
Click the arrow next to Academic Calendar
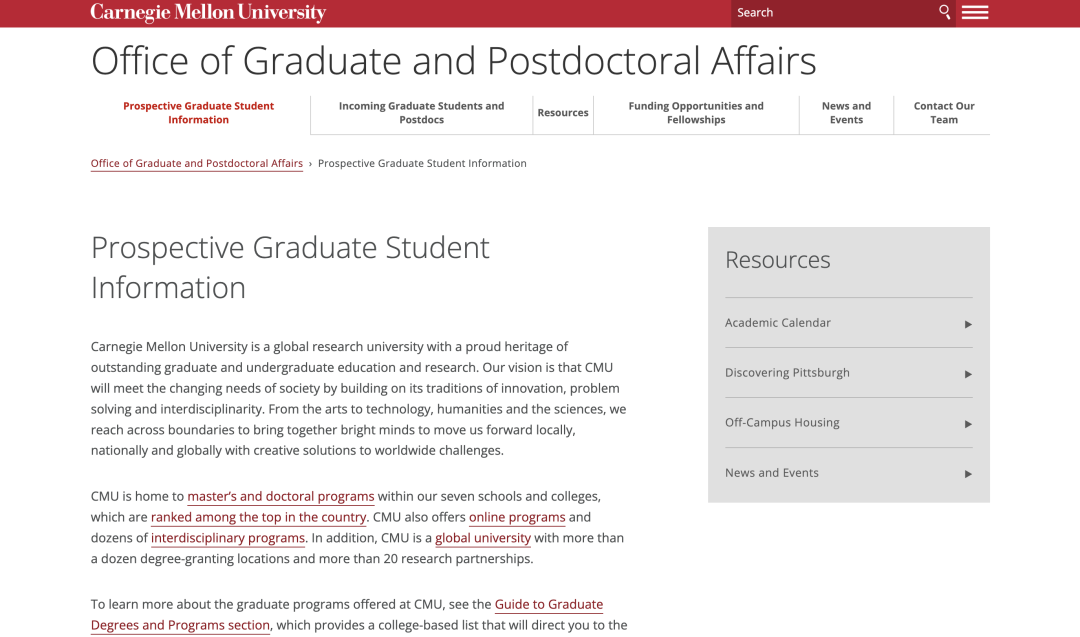coord(968,324)
